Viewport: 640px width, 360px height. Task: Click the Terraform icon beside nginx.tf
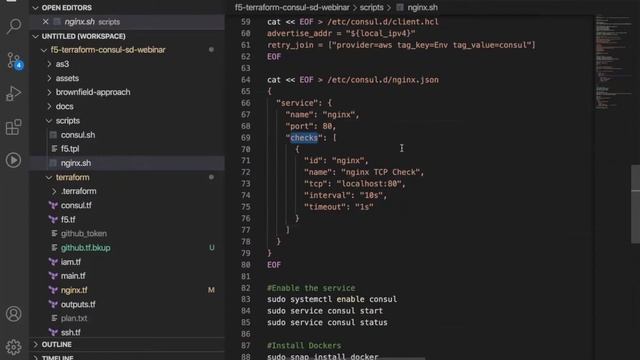coord(53,290)
